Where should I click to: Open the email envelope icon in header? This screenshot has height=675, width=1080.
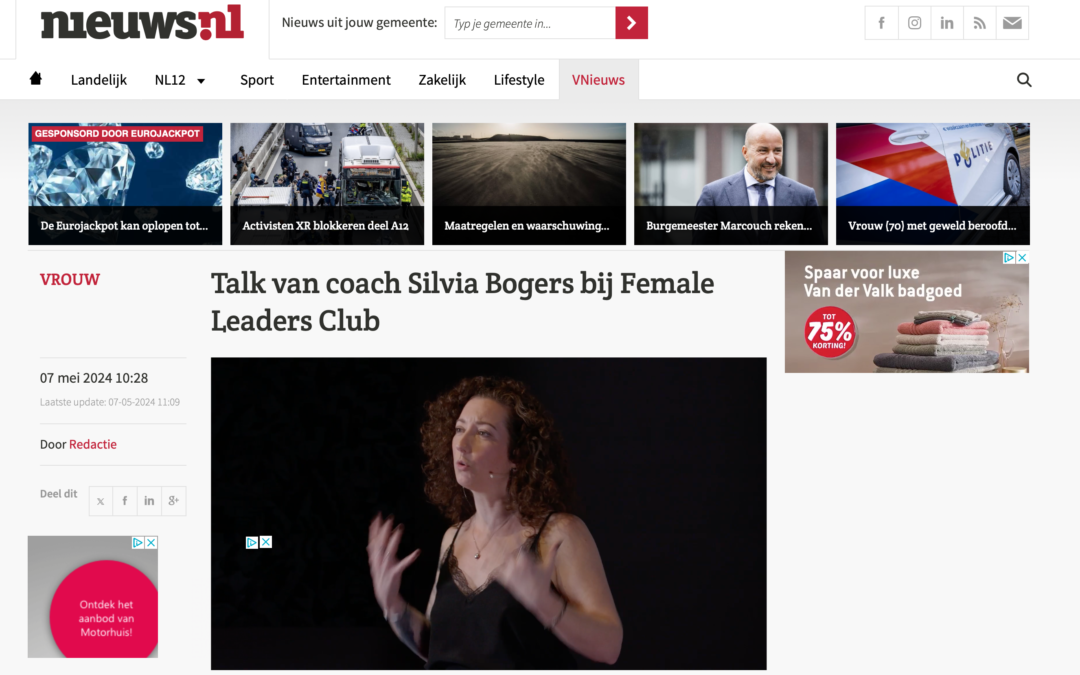click(1012, 23)
